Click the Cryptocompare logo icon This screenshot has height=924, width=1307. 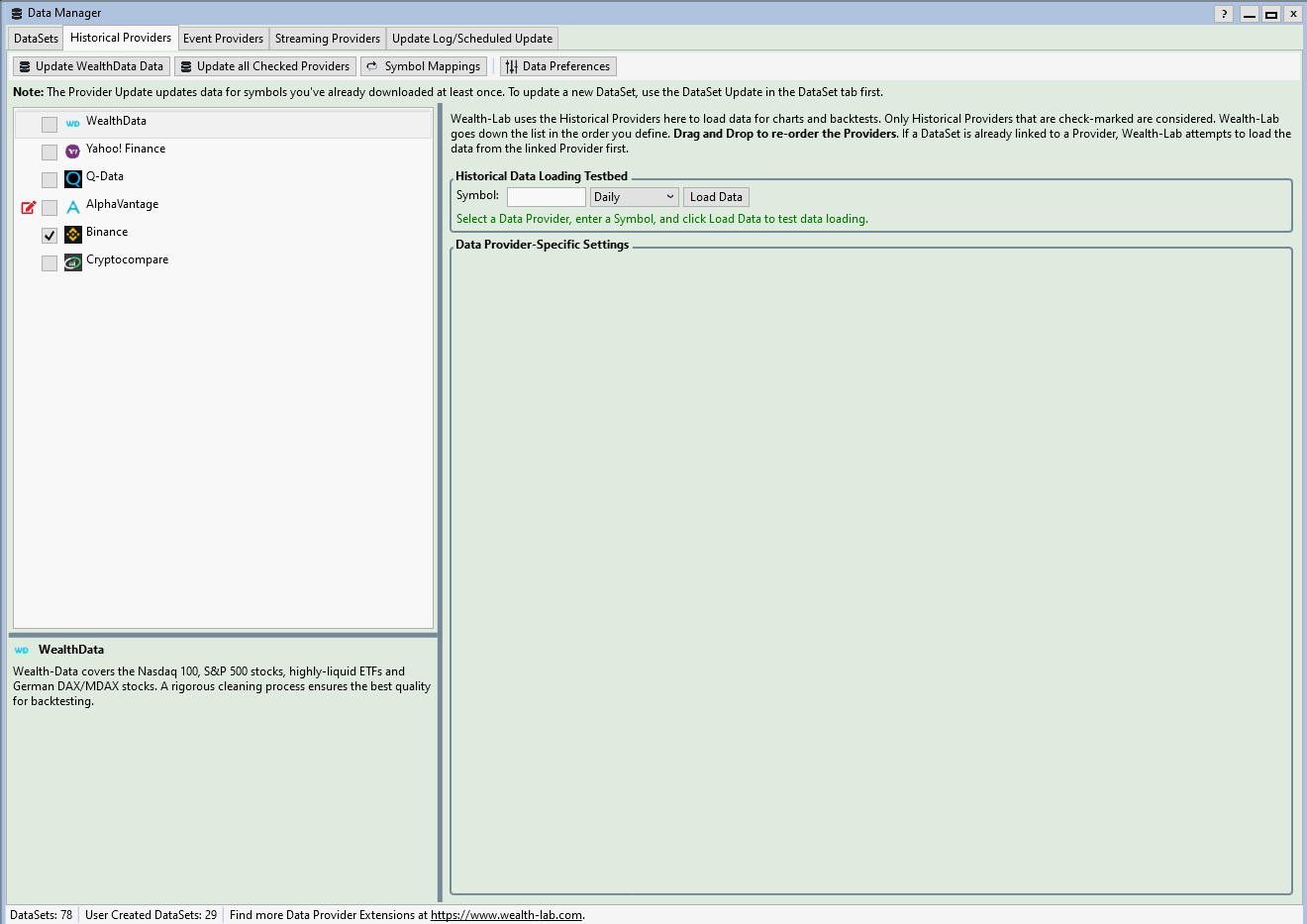tap(73, 262)
